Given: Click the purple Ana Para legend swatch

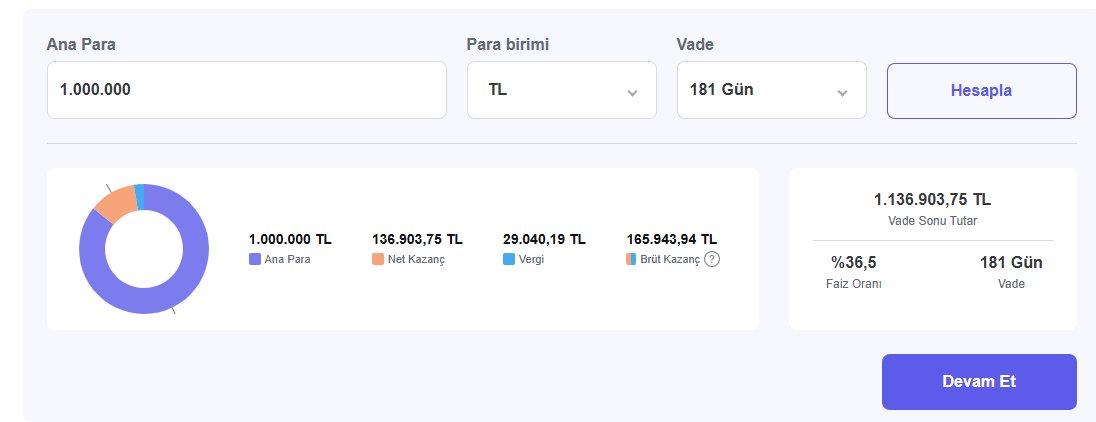Looking at the screenshot, I should pyautogui.click(x=255, y=259).
